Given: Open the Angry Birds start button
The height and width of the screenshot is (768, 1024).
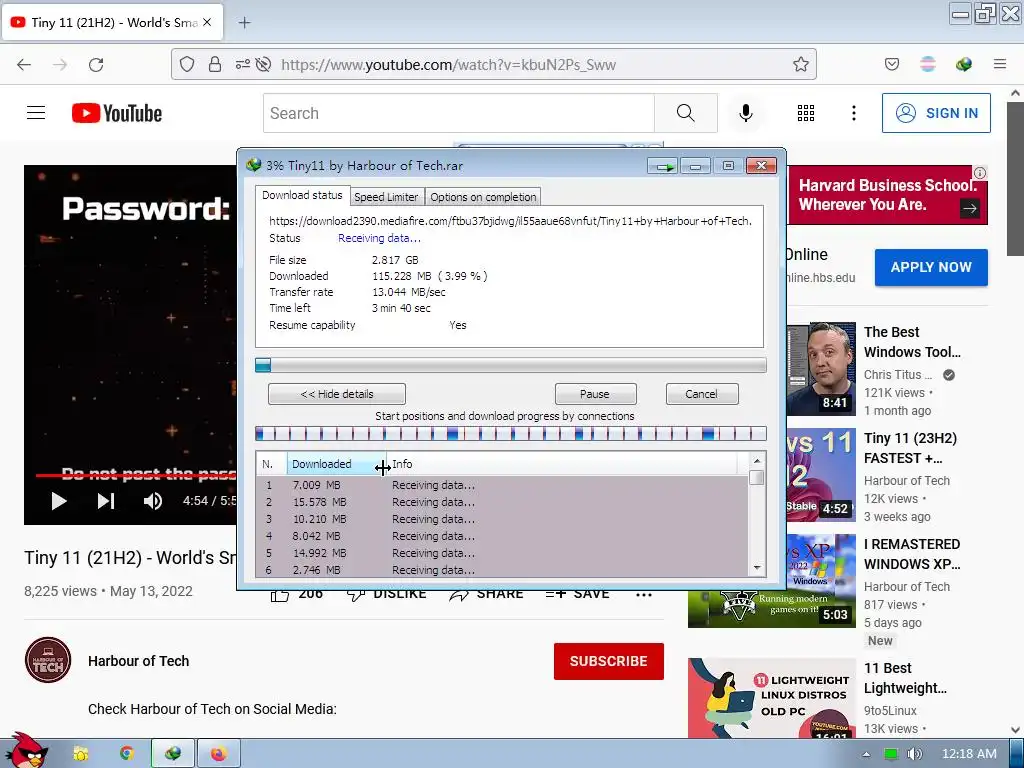Looking at the screenshot, I should tap(25, 751).
